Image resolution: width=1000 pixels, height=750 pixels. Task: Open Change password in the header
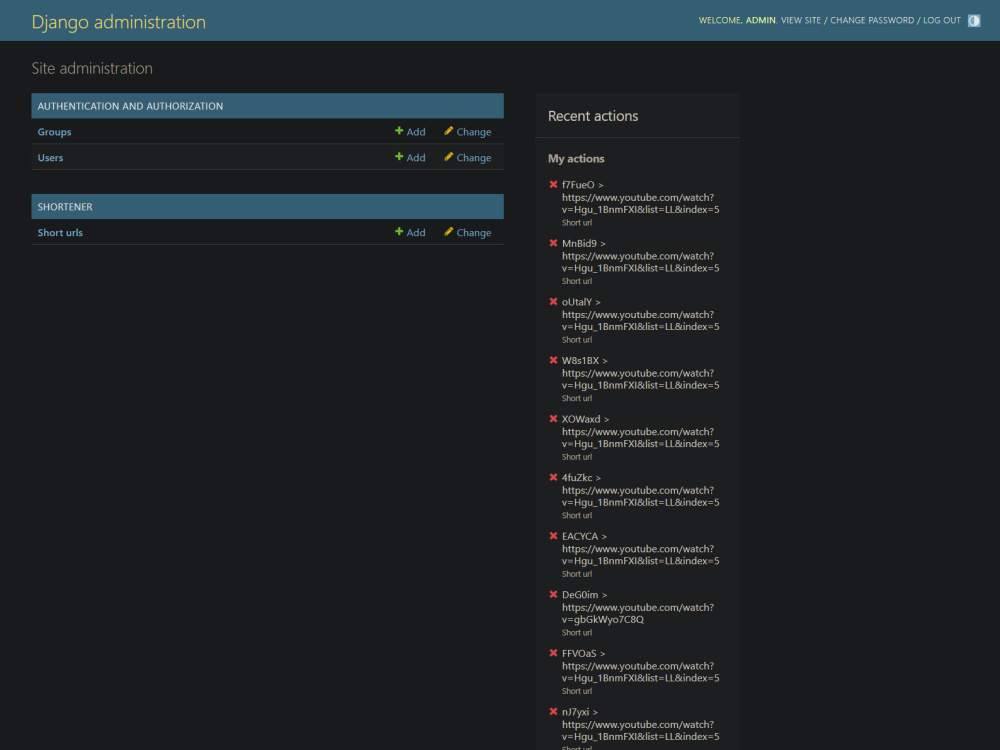point(872,20)
